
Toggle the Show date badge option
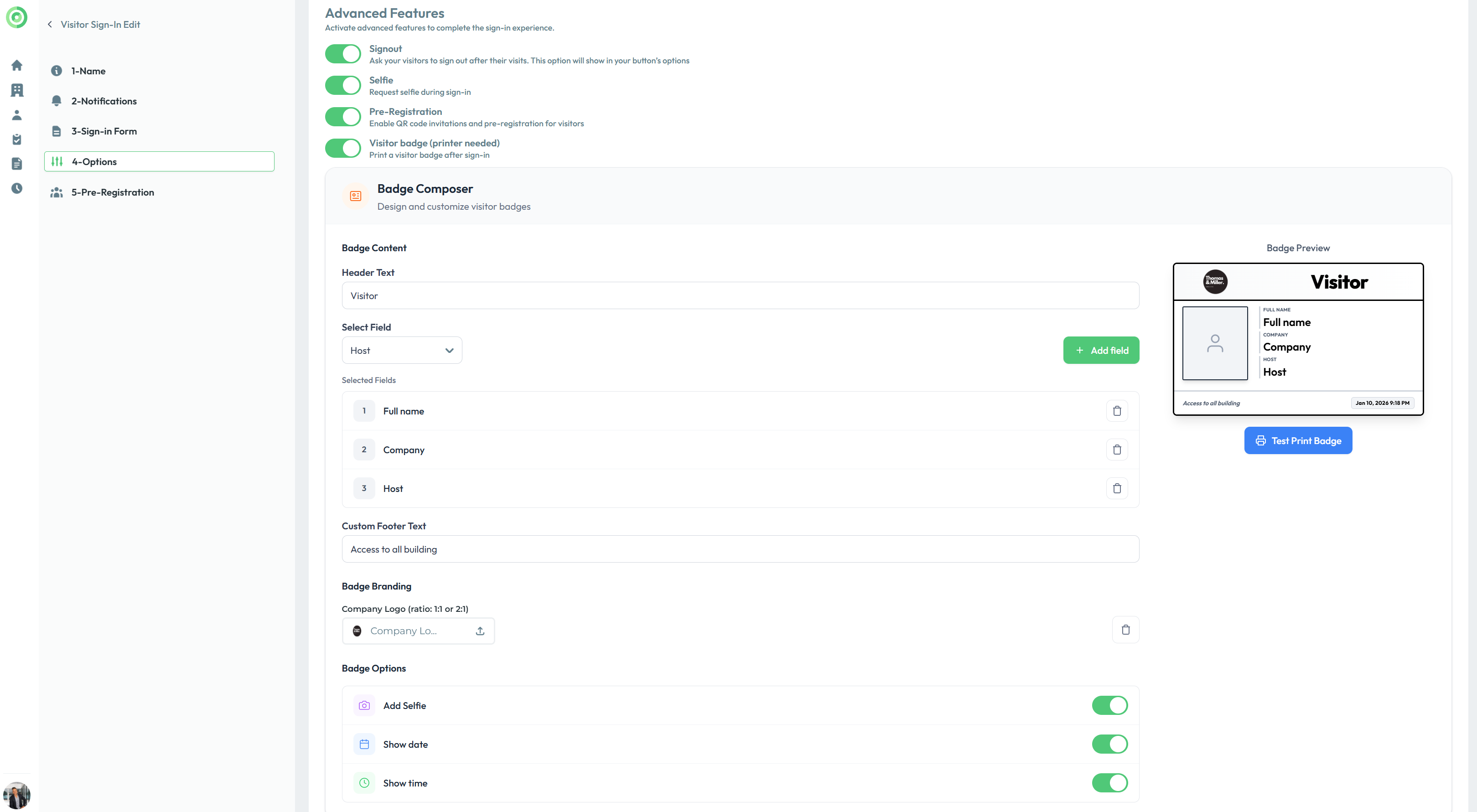[x=1109, y=744]
